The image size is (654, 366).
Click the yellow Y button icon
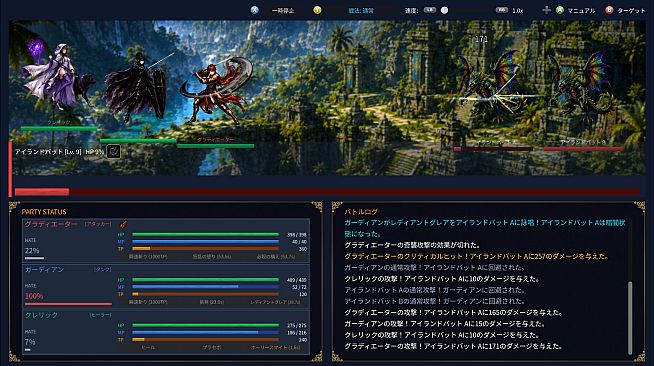pyautogui.click(x=317, y=10)
